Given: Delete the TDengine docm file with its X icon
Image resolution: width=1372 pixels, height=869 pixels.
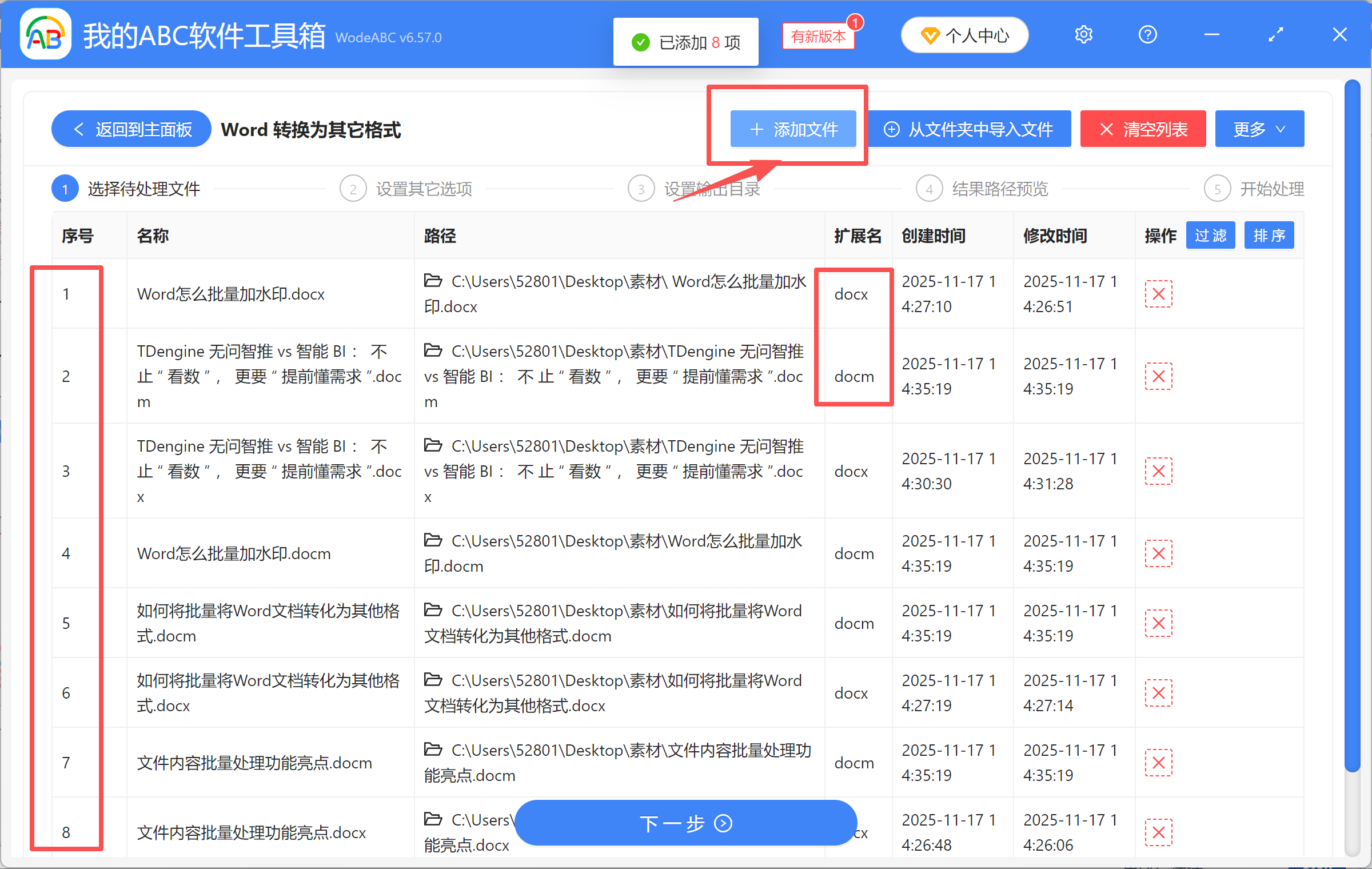Looking at the screenshot, I should tap(1159, 376).
